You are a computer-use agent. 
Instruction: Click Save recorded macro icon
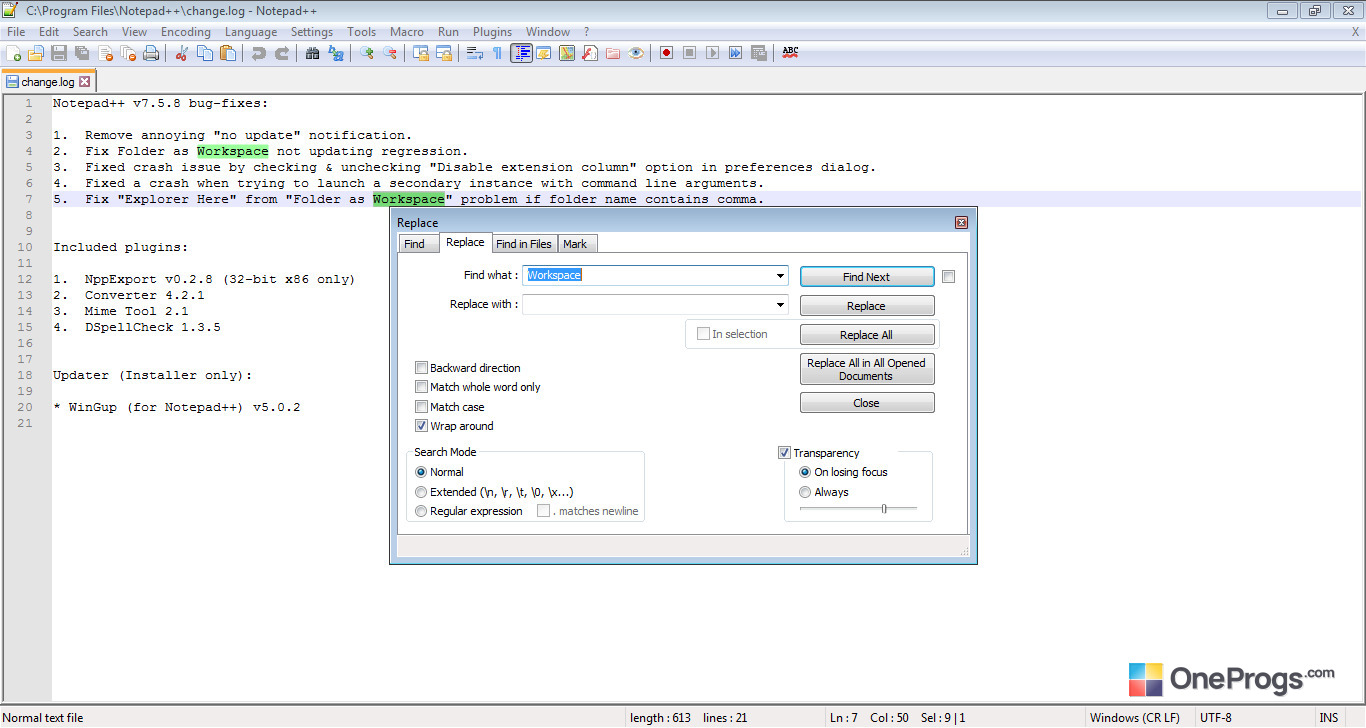tap(758, 53)
